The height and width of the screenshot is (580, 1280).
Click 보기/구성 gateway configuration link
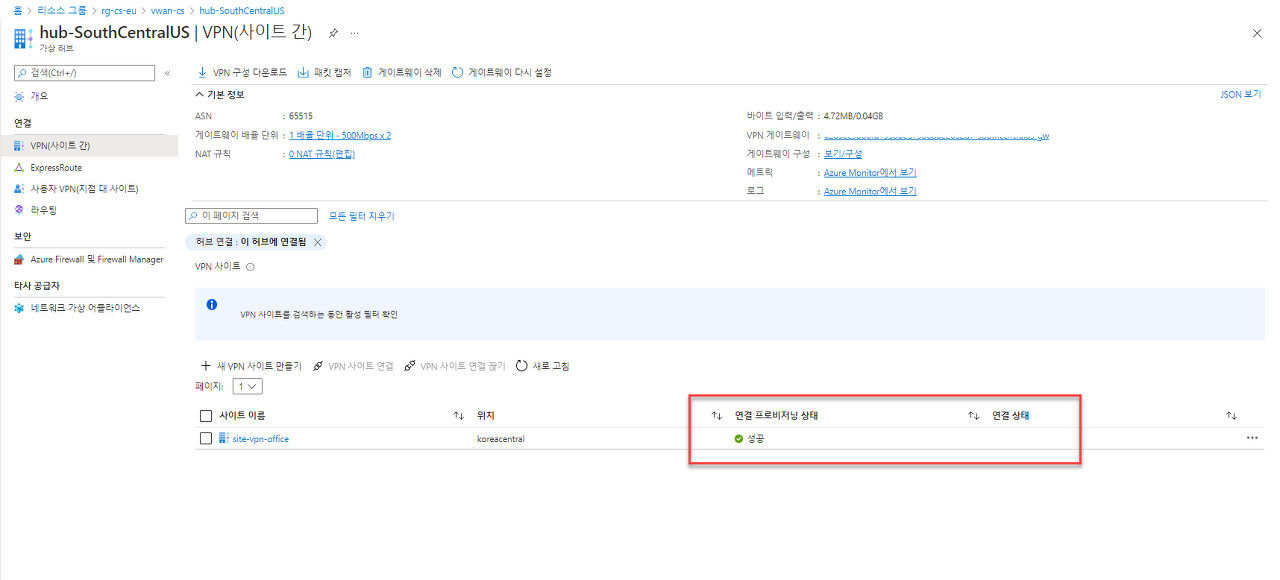[843, 154]
